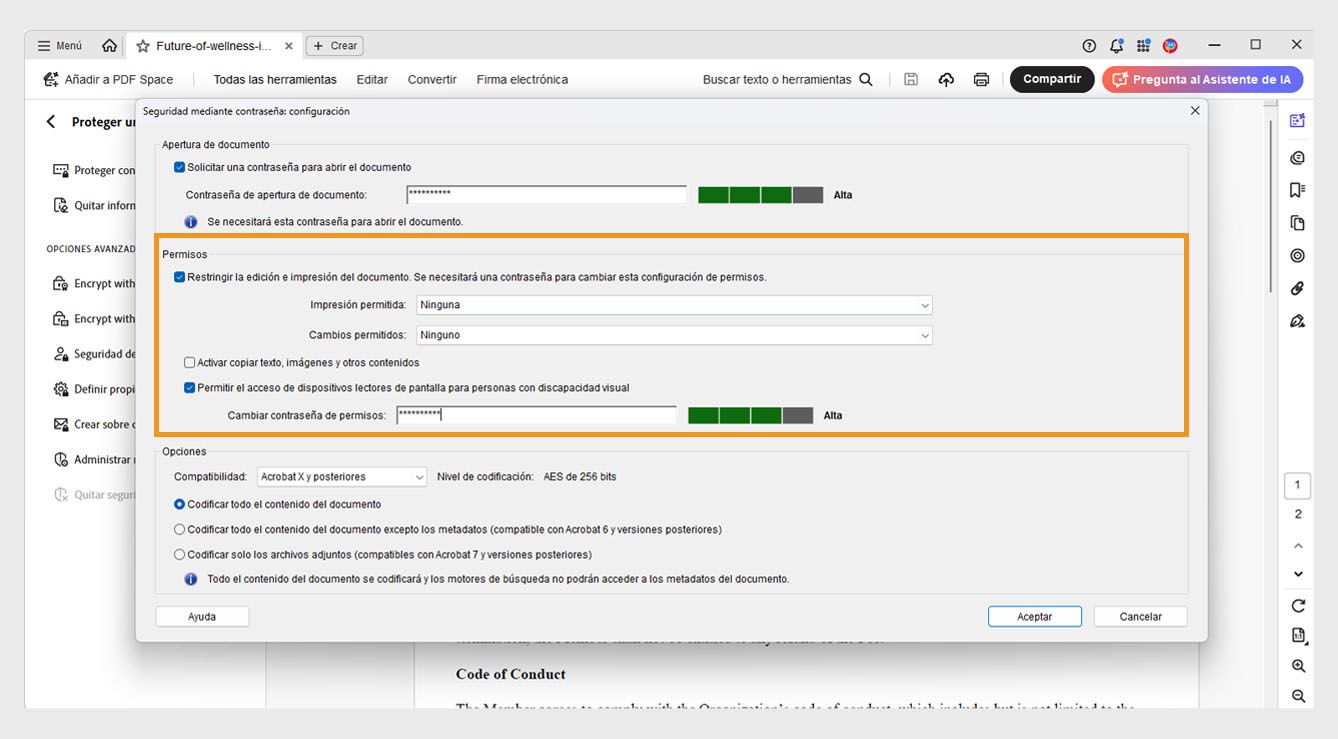Select the page thumbnails icon in right sidebar

point(1297,221)
